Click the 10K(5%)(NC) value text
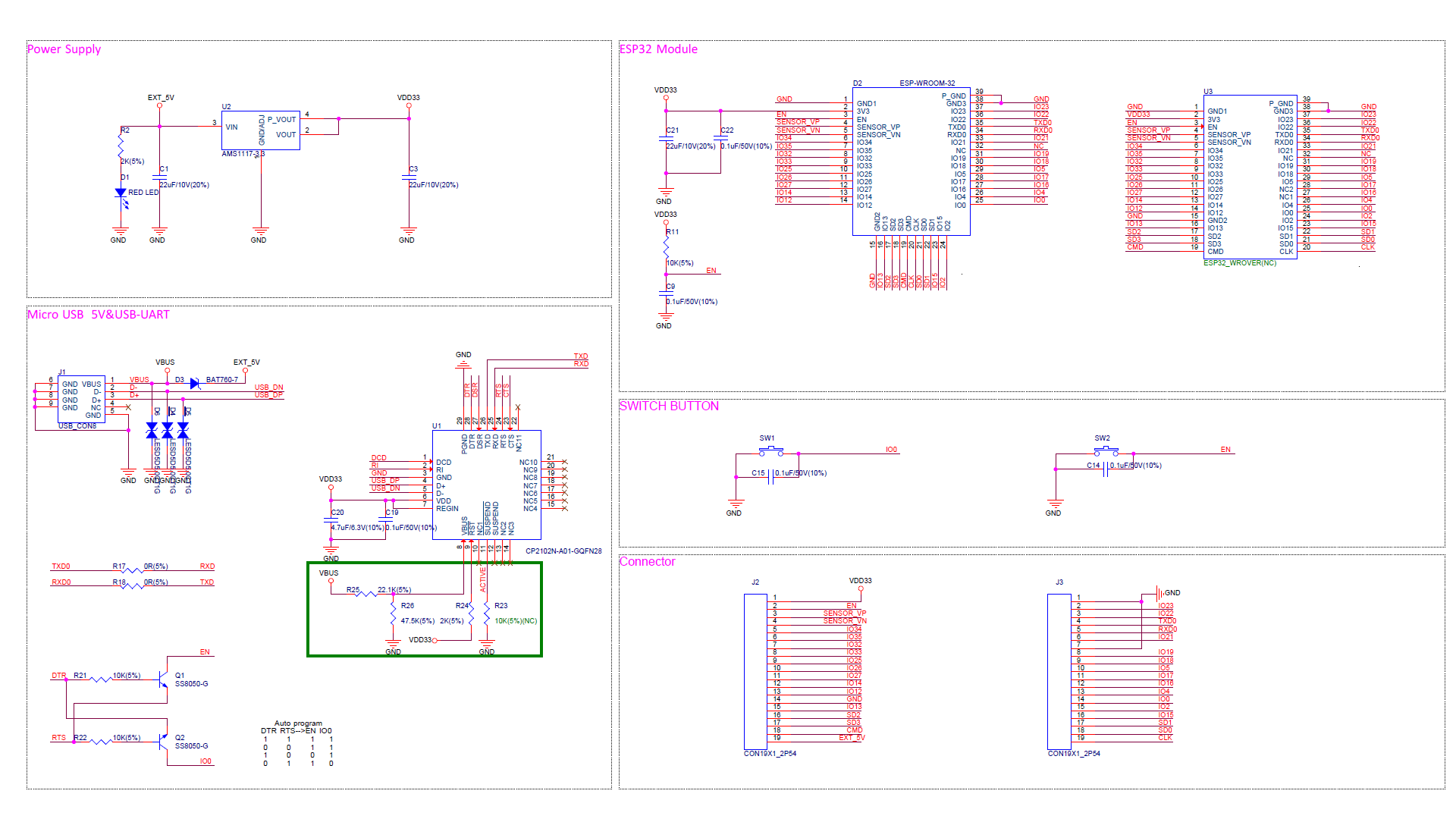 [516, 621]
